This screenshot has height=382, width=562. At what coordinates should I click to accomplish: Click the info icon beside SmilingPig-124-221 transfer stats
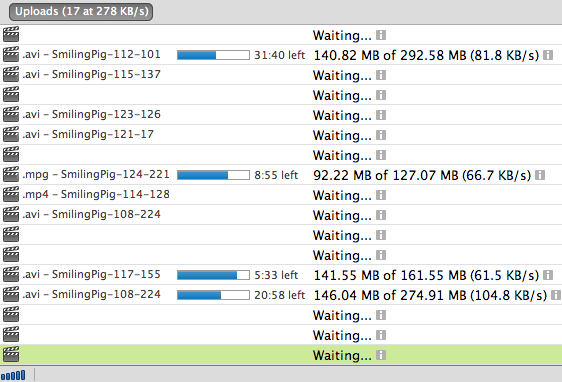[x=540, y=175]
